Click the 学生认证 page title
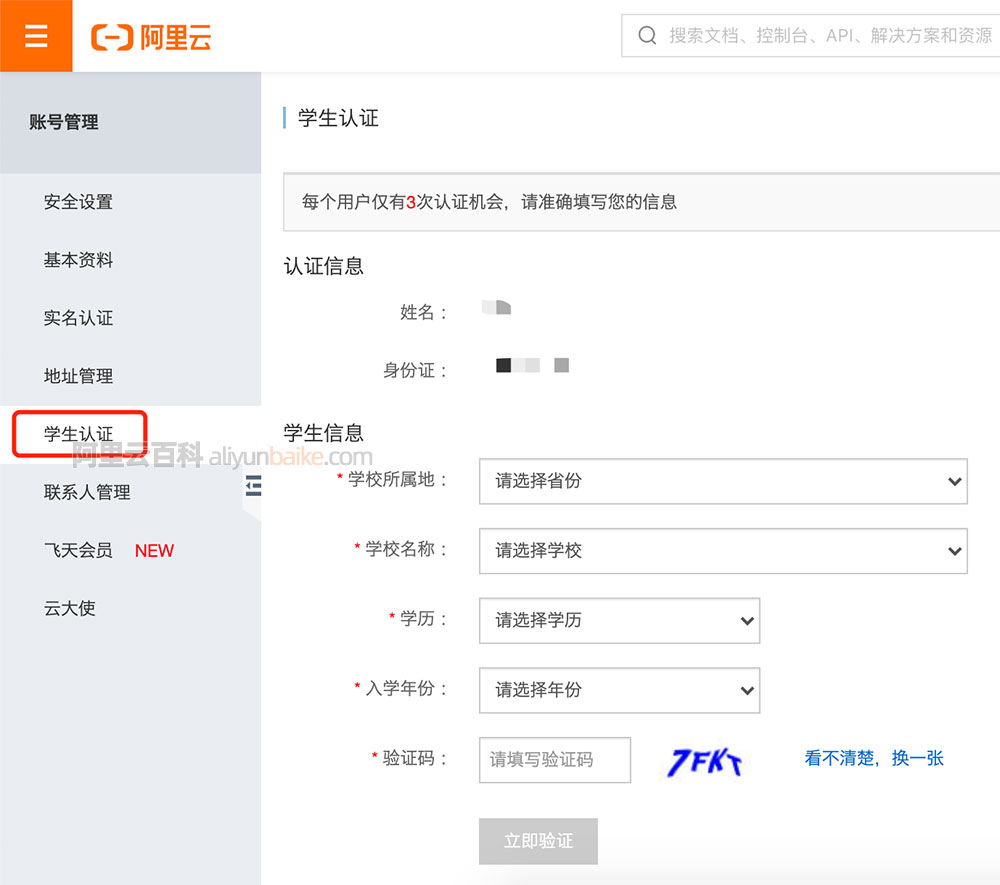 338,118
